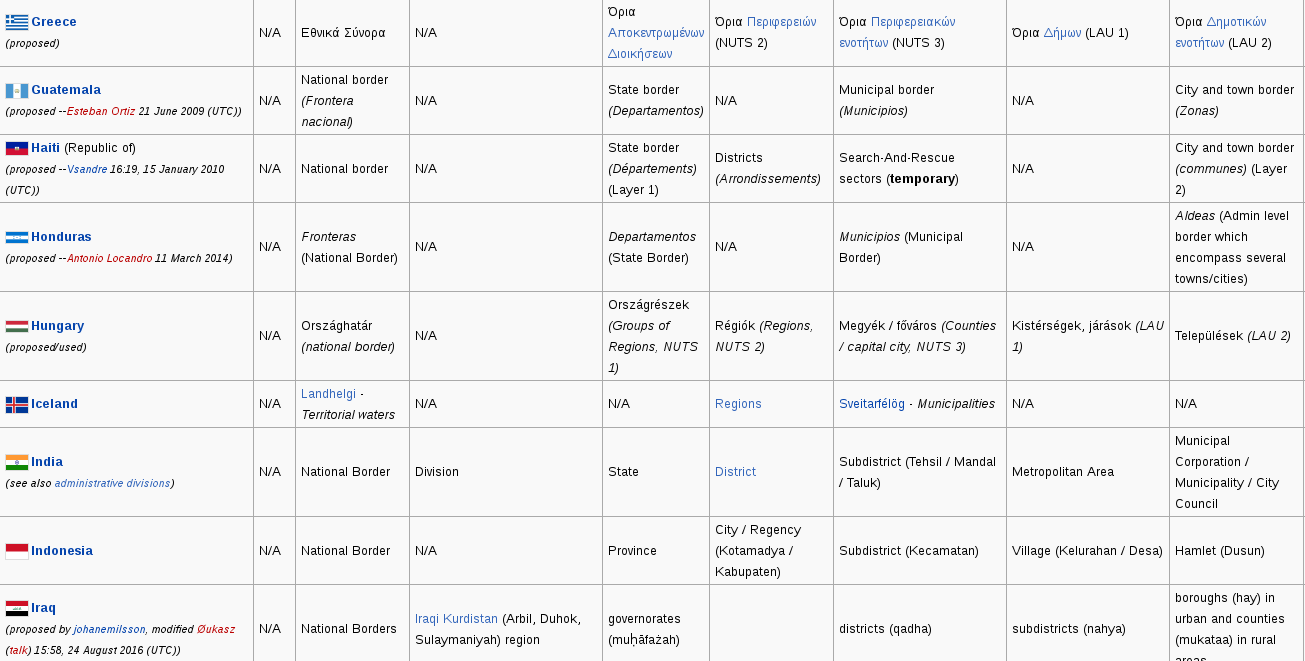Open the Esteban Ortiz user link
The image size is (1305, 661).
coord(101,111)
